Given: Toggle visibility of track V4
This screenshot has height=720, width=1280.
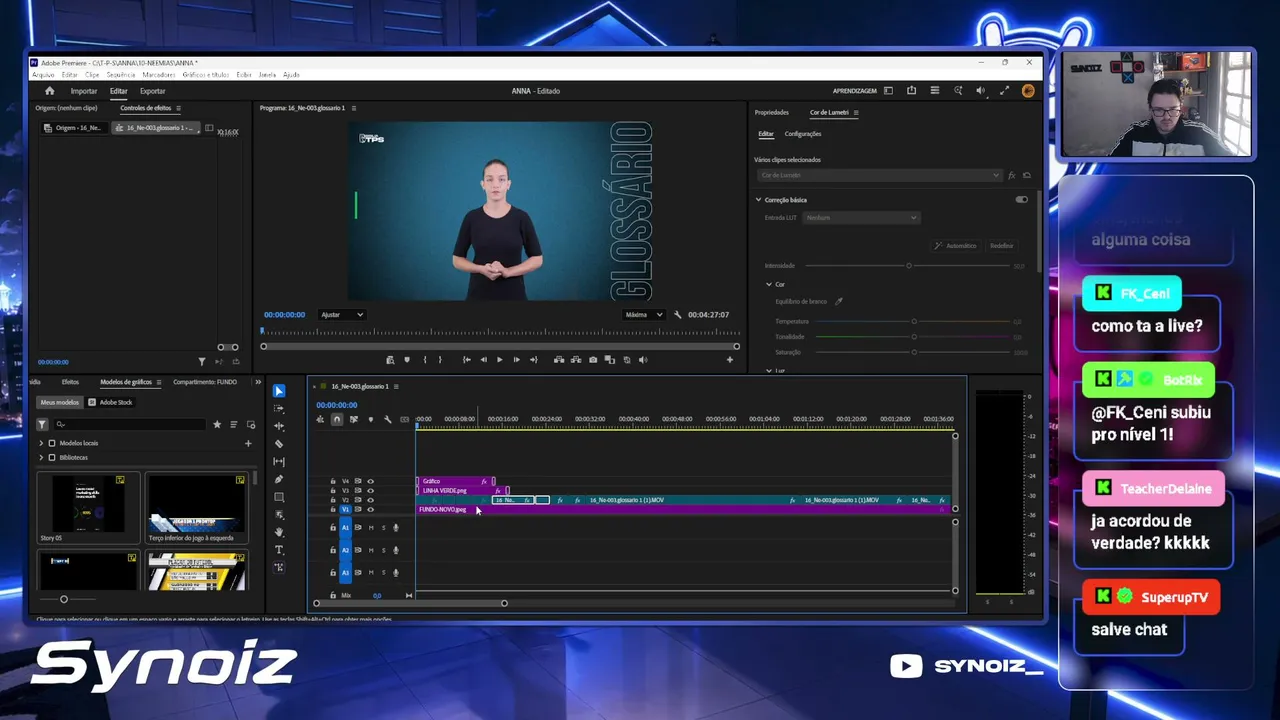Looking at the screenshot, I should click(x=370, y=481).
